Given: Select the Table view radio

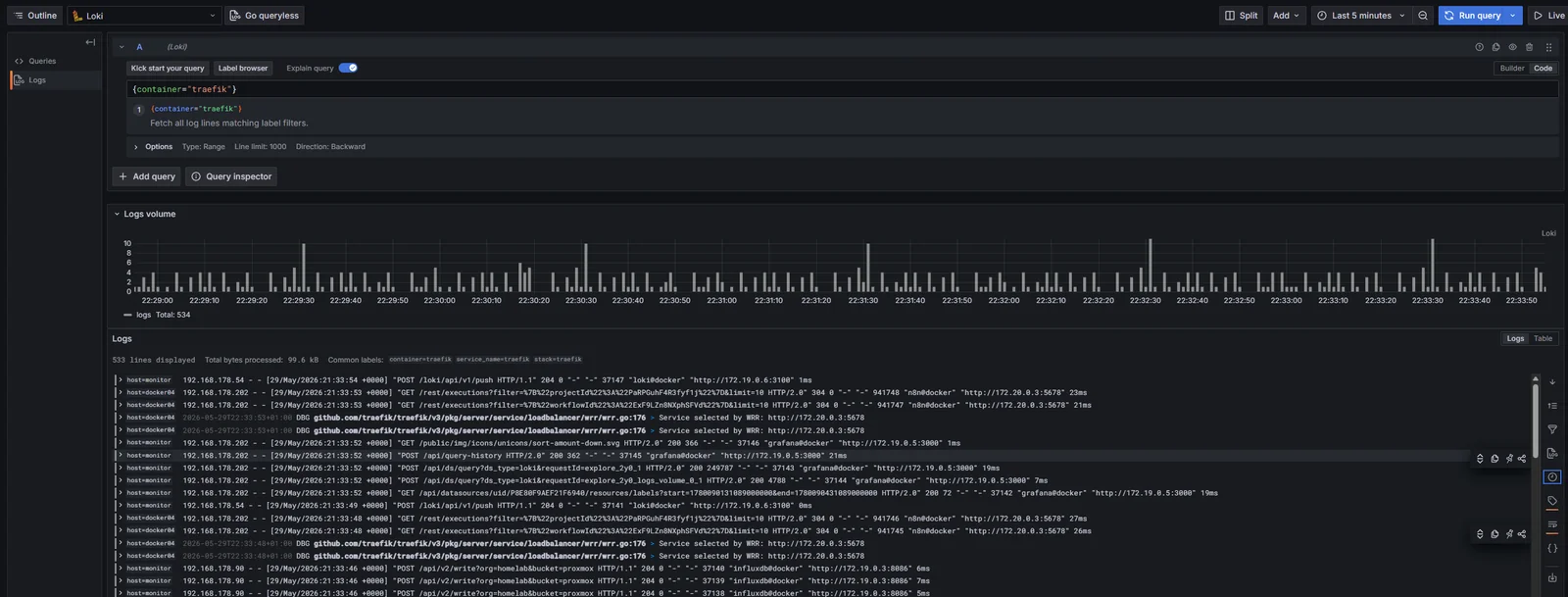Looking at the screenshot, I should 1543,339.
